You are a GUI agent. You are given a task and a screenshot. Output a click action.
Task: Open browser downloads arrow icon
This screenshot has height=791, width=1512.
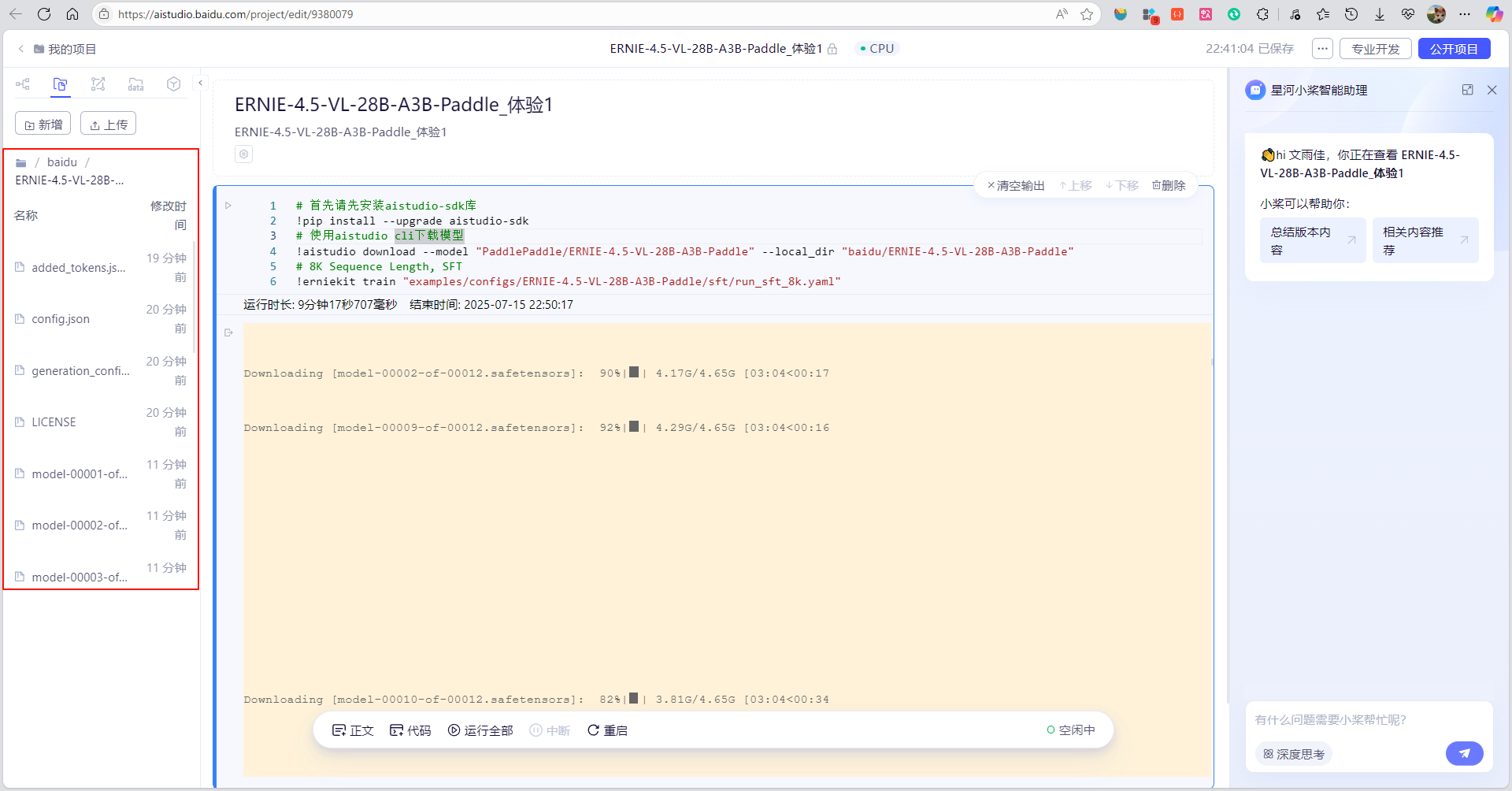[1380, 14]
